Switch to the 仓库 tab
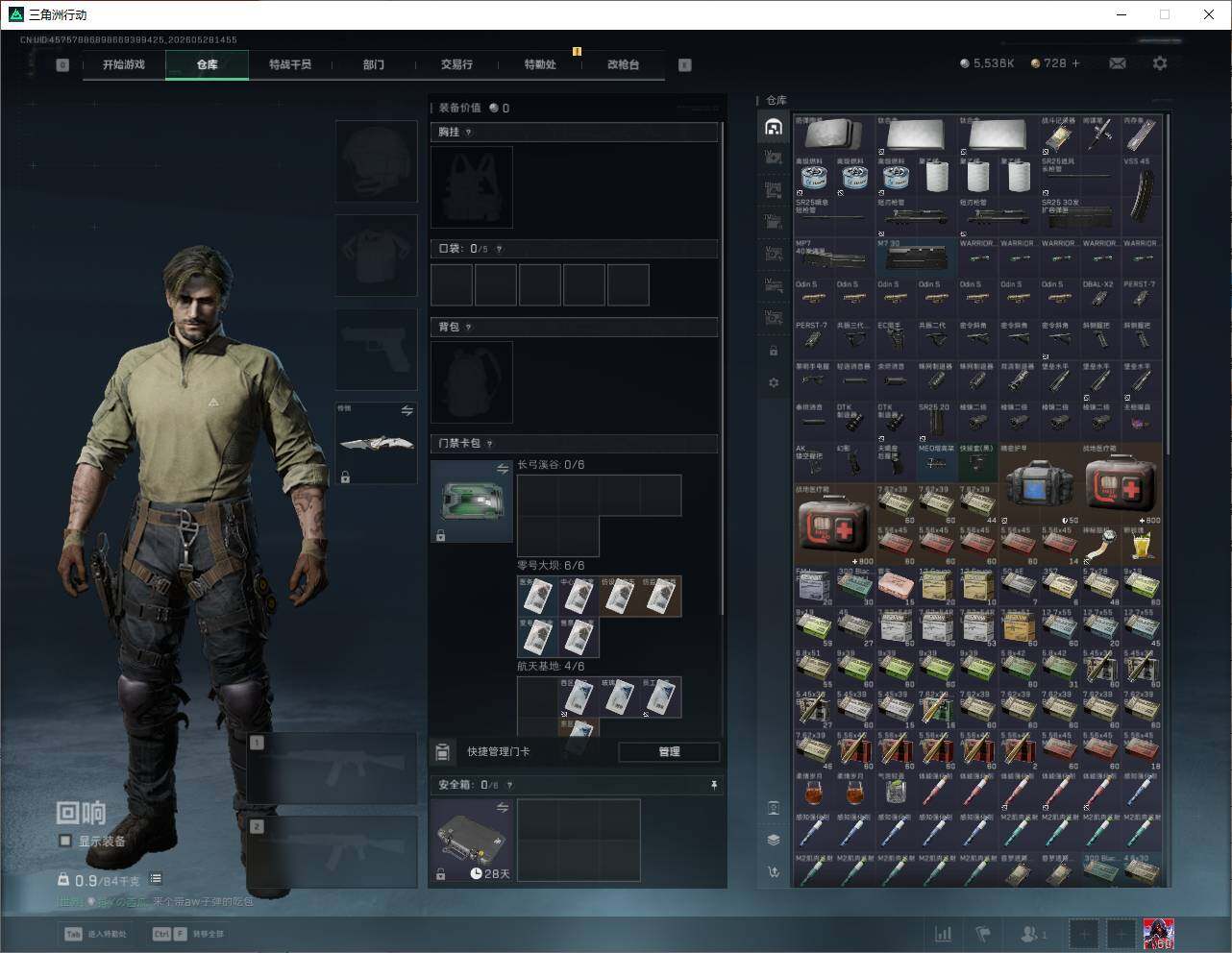Screen dimensions: 1232x953 point(208,65)
